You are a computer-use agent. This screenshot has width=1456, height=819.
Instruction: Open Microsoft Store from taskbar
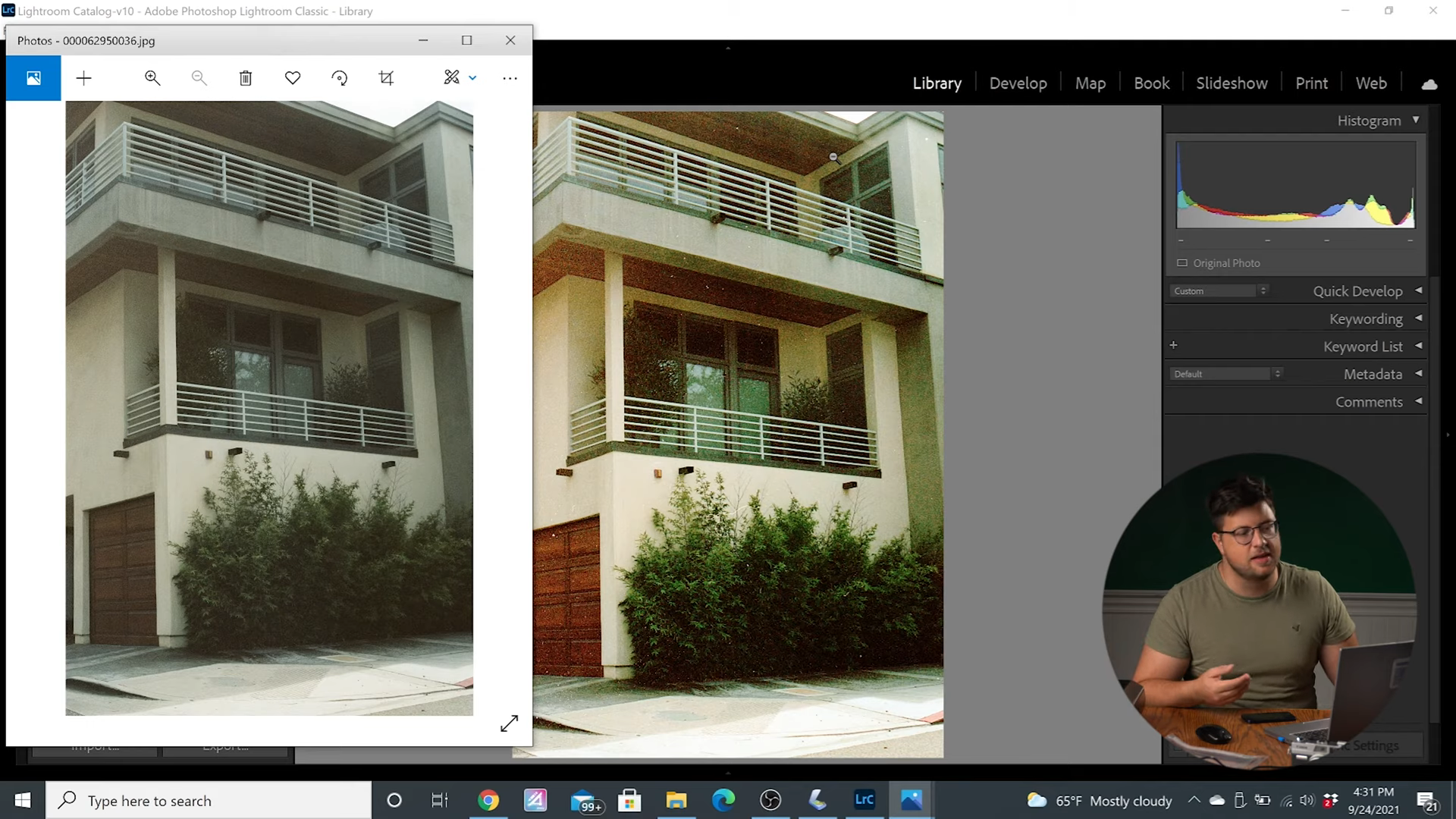[629, 800]
